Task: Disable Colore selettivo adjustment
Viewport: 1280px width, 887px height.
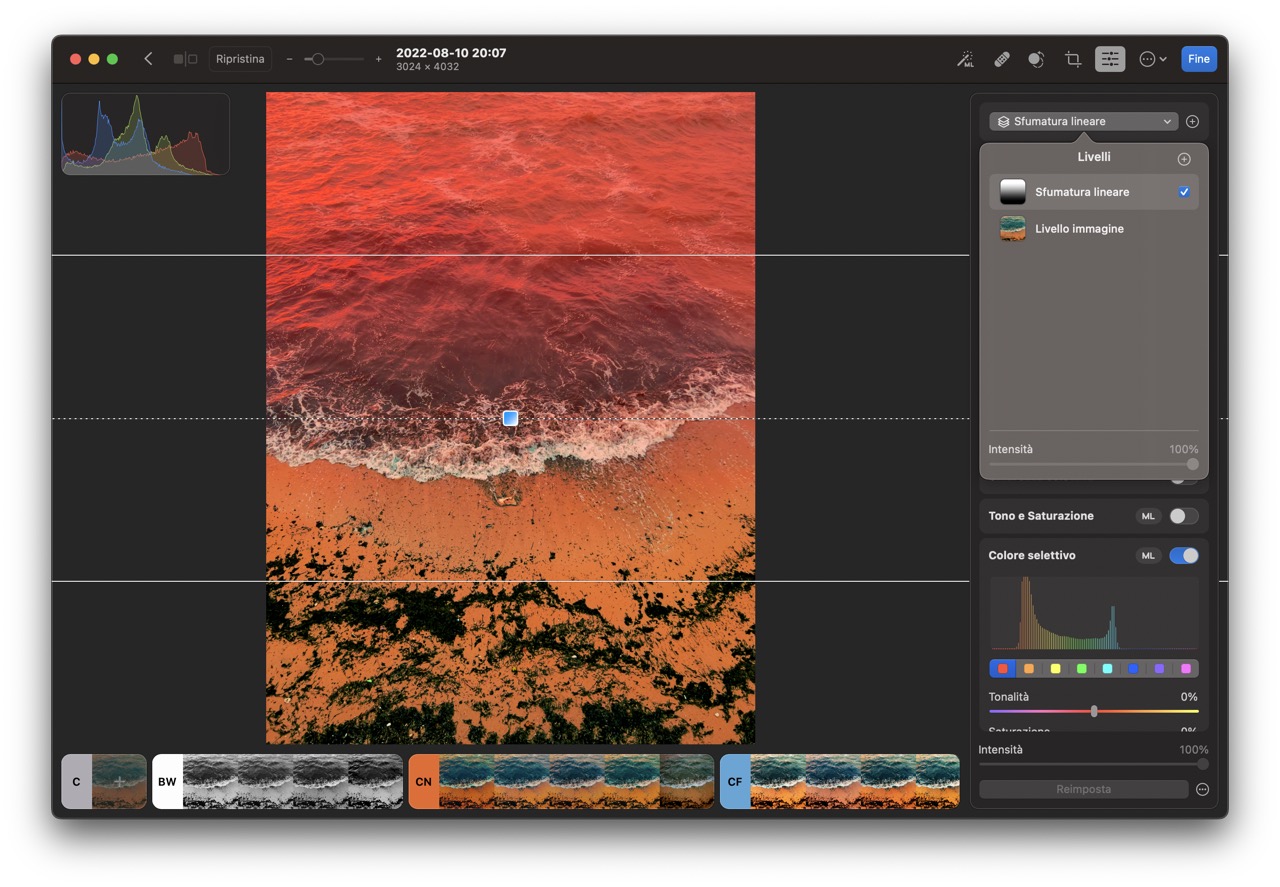Action: pyautogui.click(x=1184, y=555)
